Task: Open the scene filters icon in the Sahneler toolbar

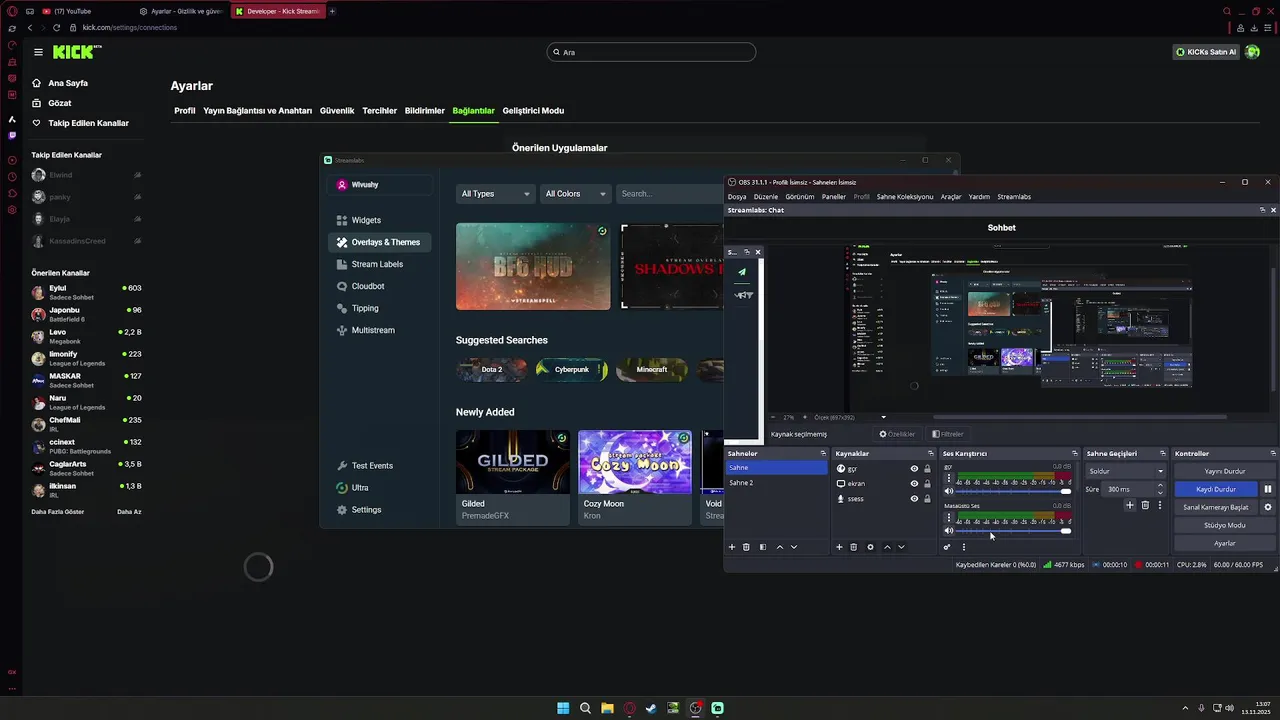Action: [x=763, y=547]
